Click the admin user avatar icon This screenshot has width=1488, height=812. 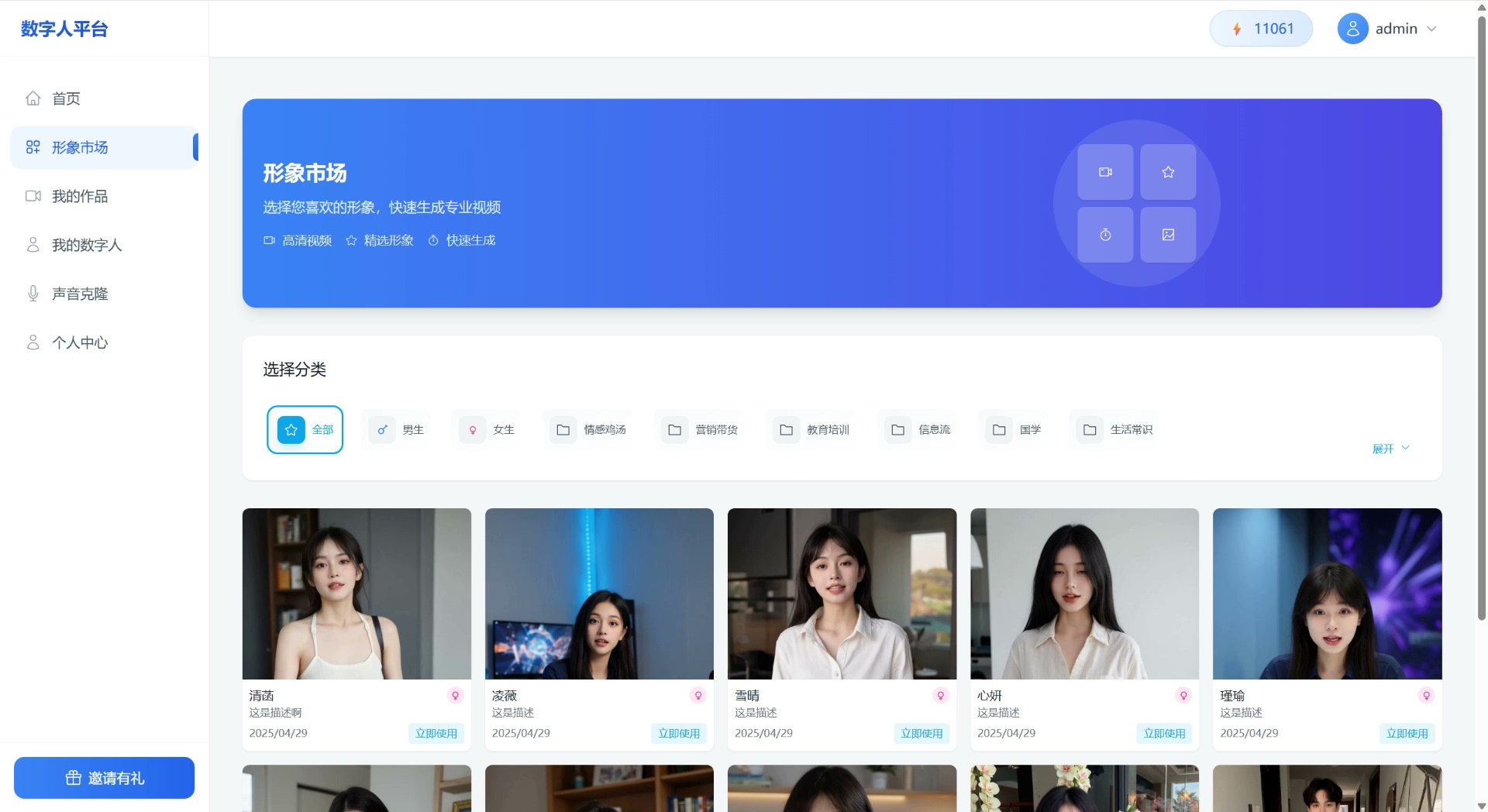tap(1352, 29)
